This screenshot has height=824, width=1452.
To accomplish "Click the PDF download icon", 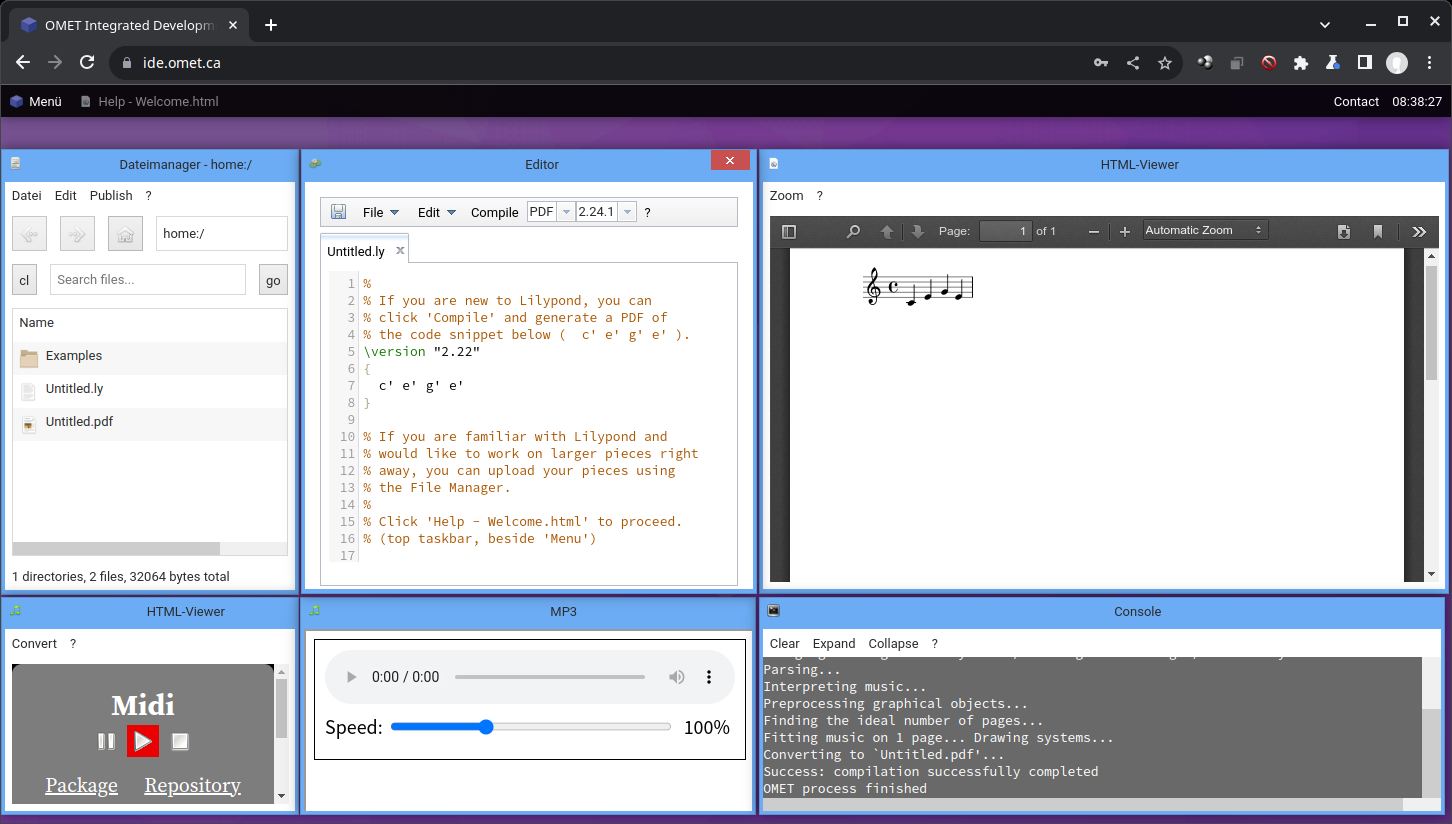I will coord(1344,231).
